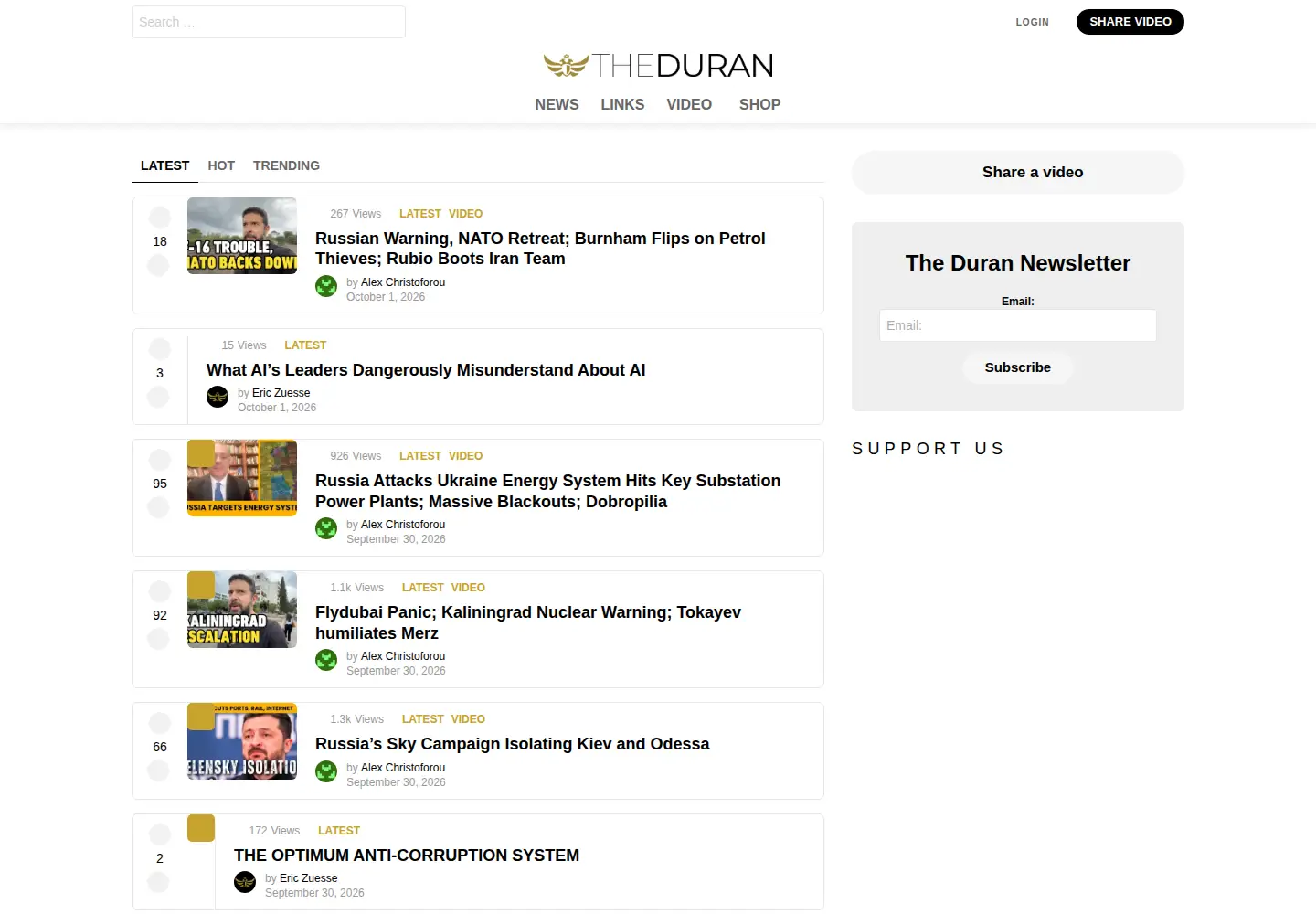Click The Duran logo
The width and height of the screenshot is (1316, 914).
658,65
